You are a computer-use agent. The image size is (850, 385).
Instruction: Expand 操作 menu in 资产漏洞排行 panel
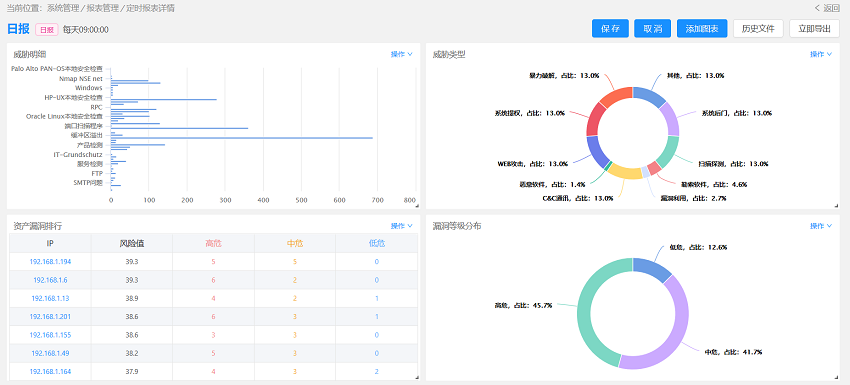[x=402, y=226]
